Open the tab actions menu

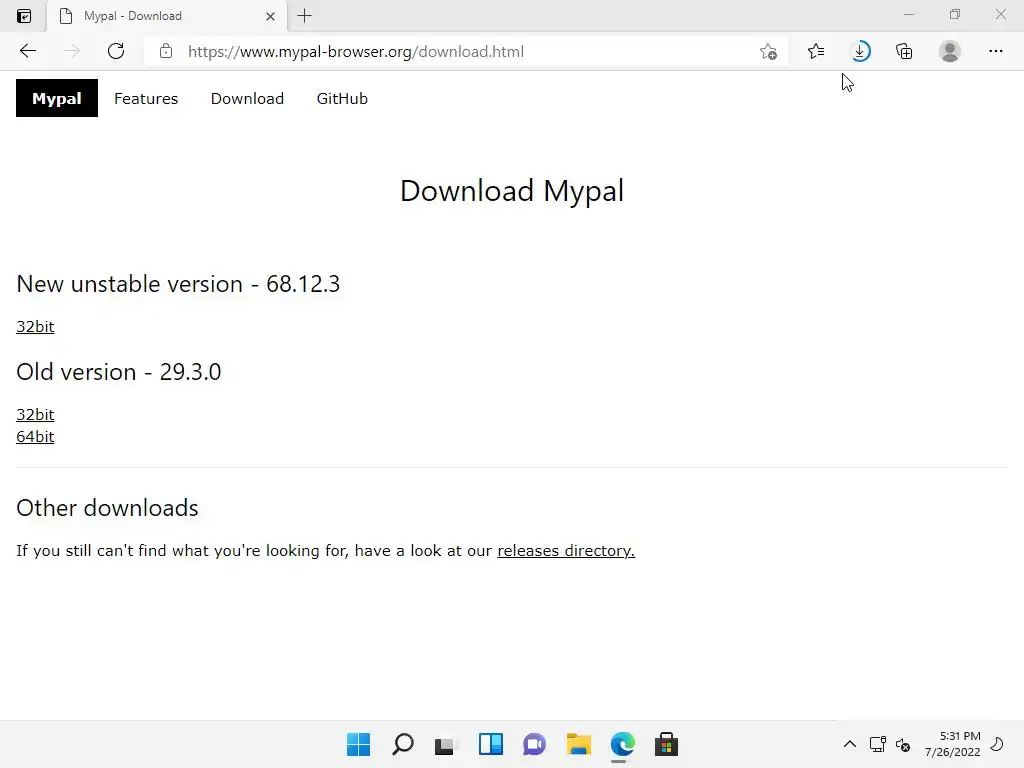point(24,16)
